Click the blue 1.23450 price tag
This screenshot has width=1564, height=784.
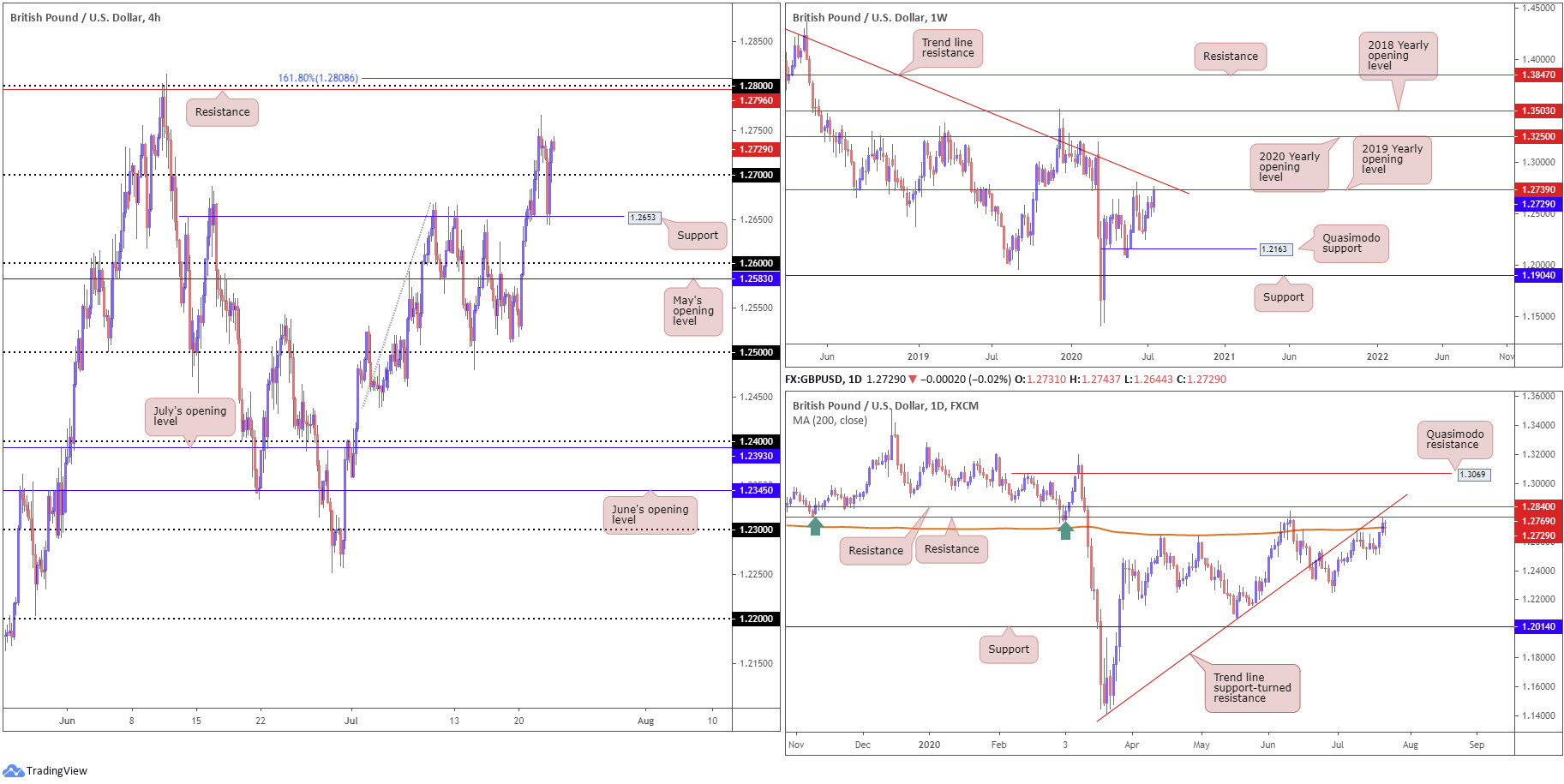[756, 490]
